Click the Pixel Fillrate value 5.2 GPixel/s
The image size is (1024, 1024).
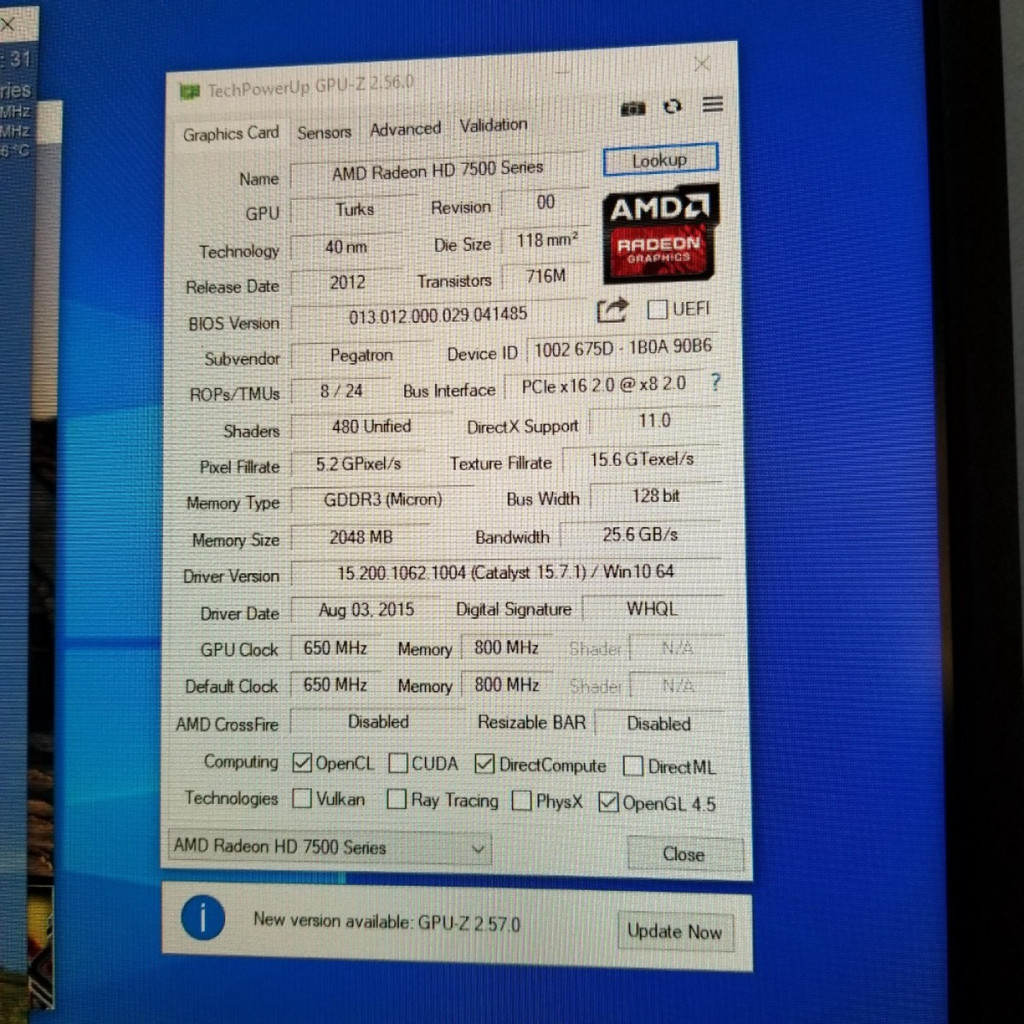358,464
